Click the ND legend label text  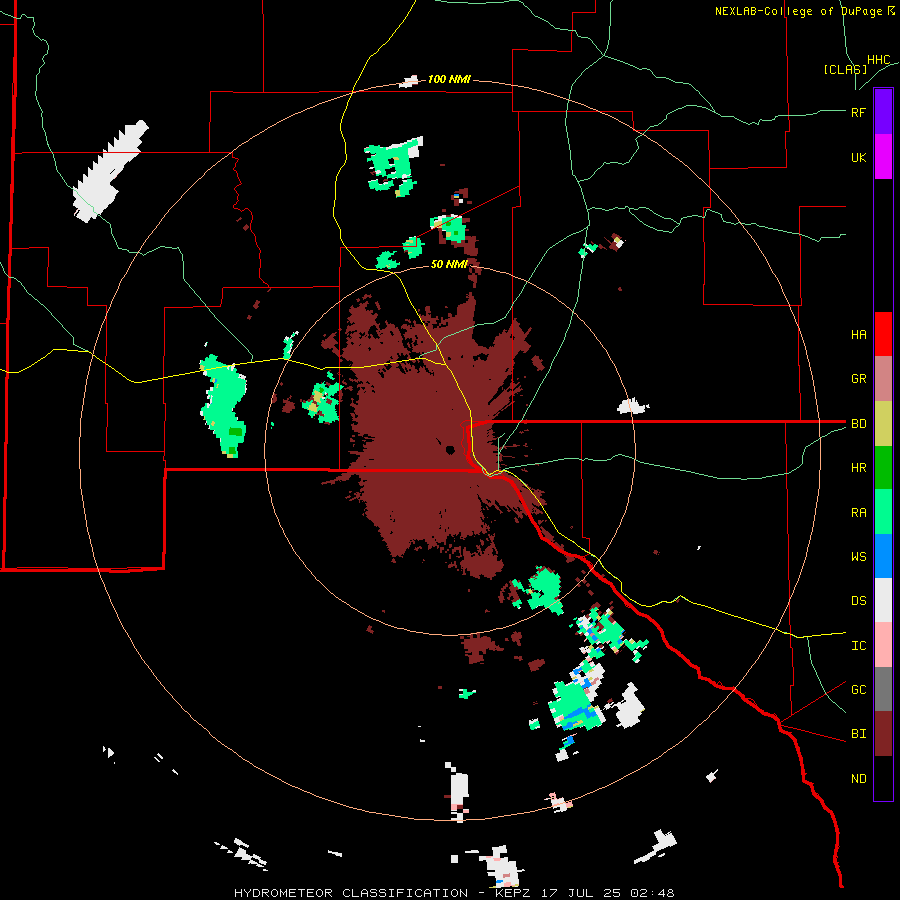pyautogui.click(x=859, y=779)
